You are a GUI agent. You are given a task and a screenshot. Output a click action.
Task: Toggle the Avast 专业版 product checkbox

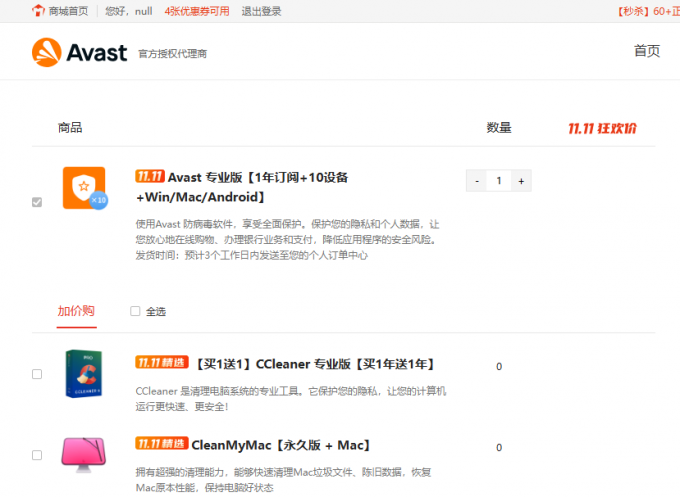(x=37, y=202)
